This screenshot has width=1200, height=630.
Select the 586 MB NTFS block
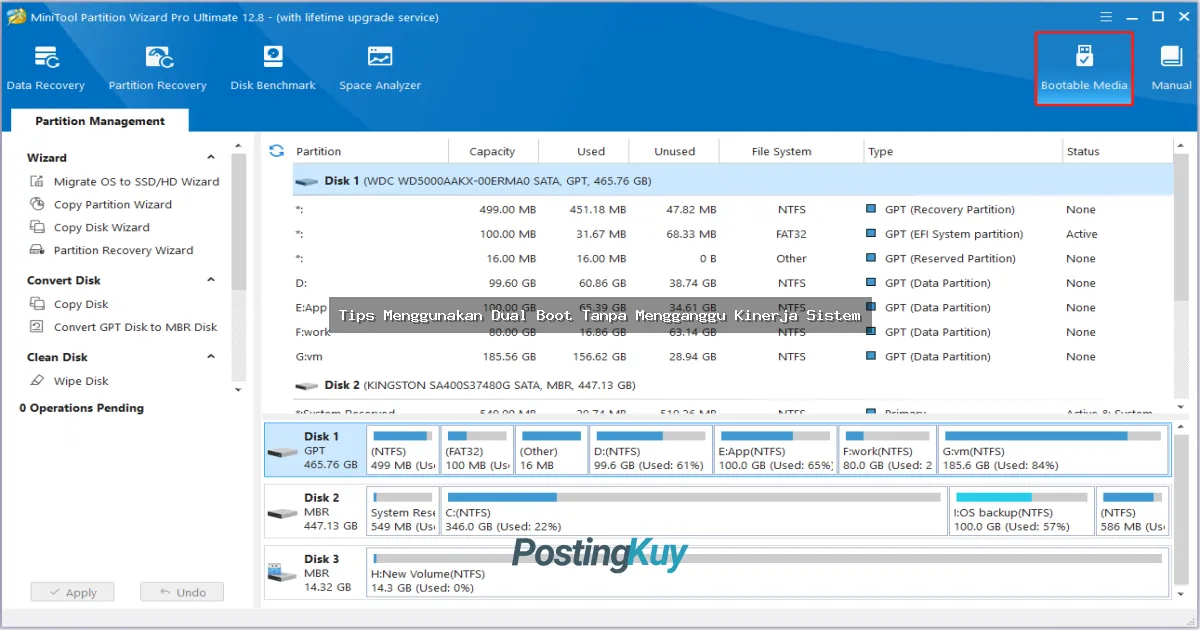1132,511
